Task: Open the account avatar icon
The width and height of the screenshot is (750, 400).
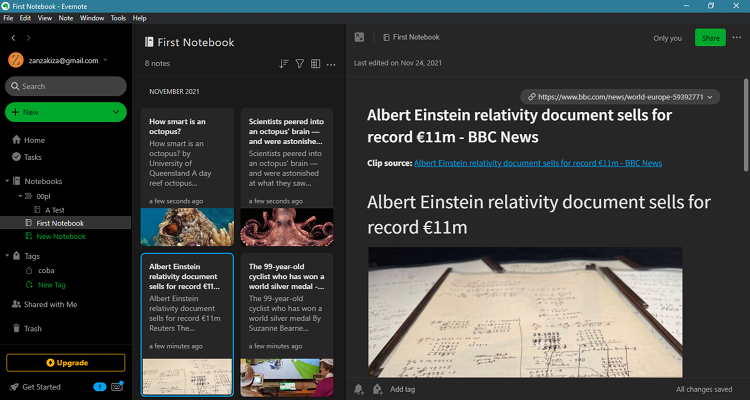Action: point(16,60)
